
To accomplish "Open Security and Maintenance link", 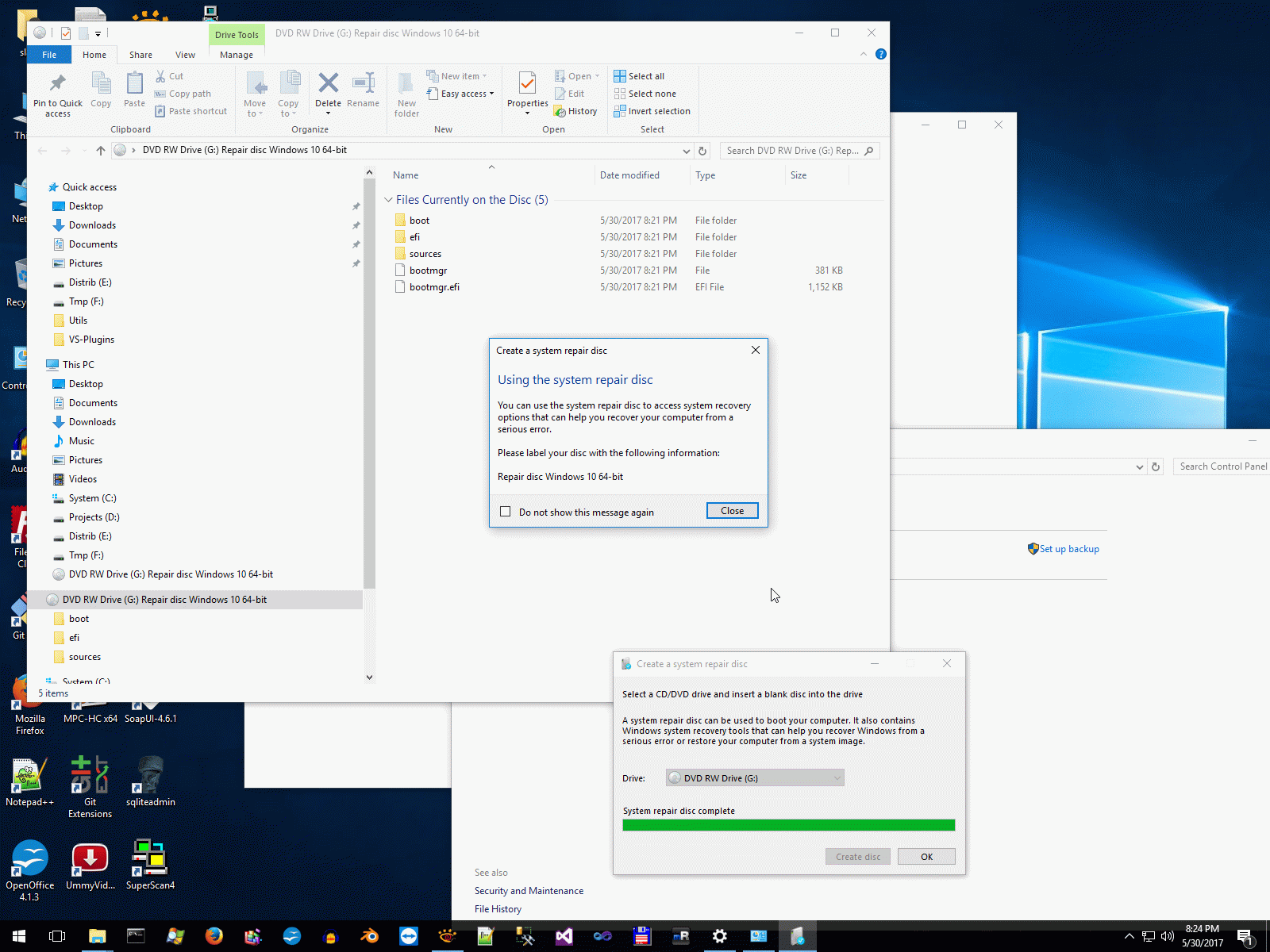I will (x=529, y=891).
